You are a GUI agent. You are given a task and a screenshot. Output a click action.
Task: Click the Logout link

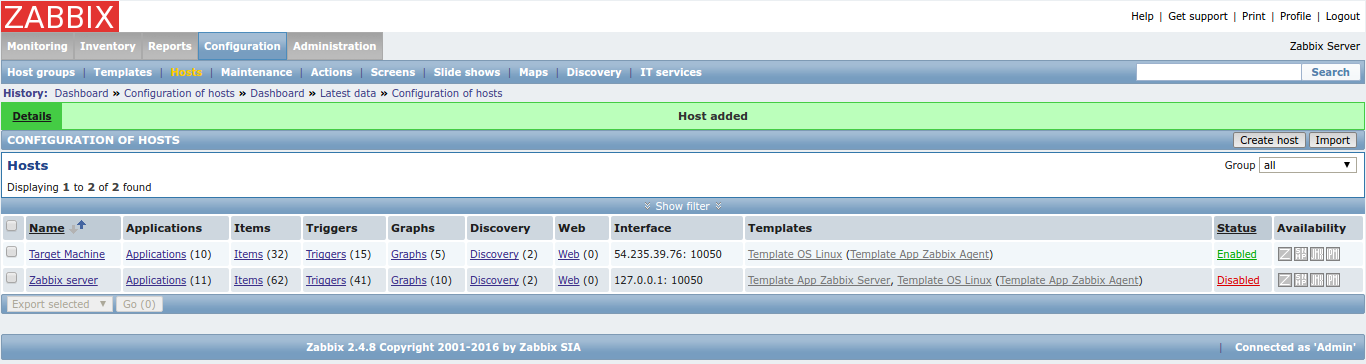[1343, 16]
